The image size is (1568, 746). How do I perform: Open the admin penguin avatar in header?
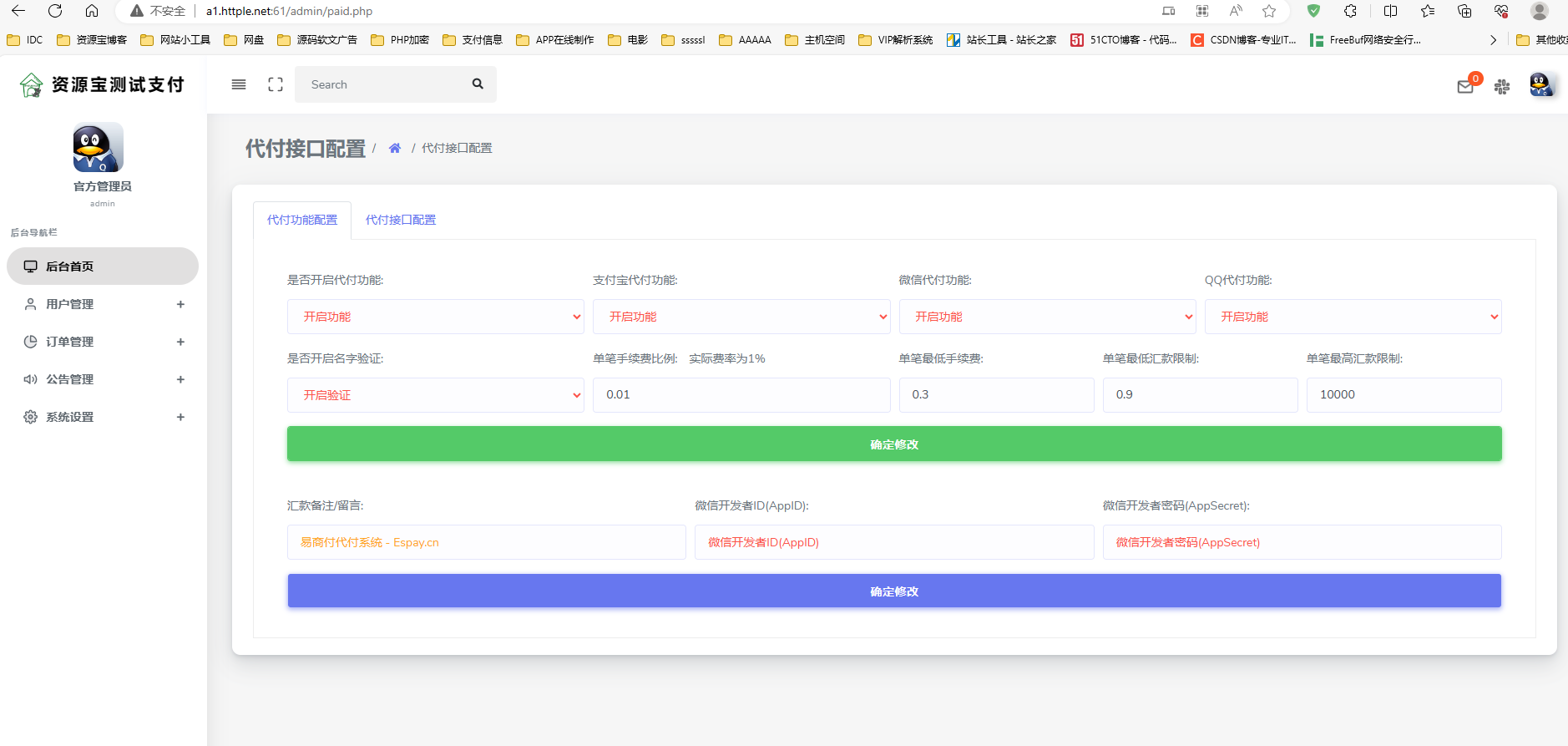point(1541,84)
